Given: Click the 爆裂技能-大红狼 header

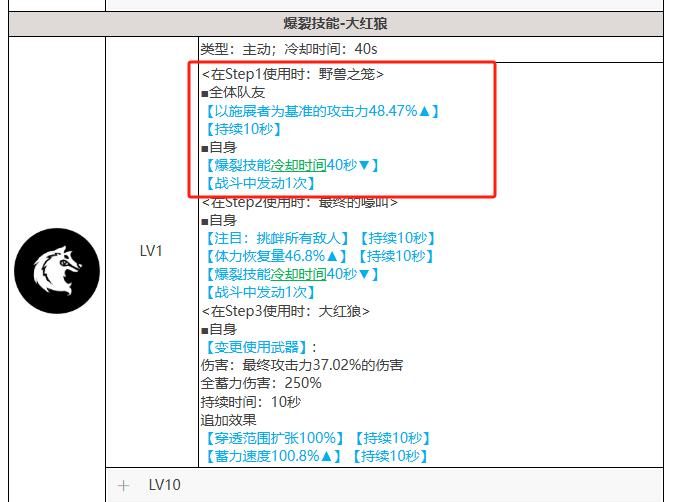Looking at the screenshot, I should coord(339,25).
